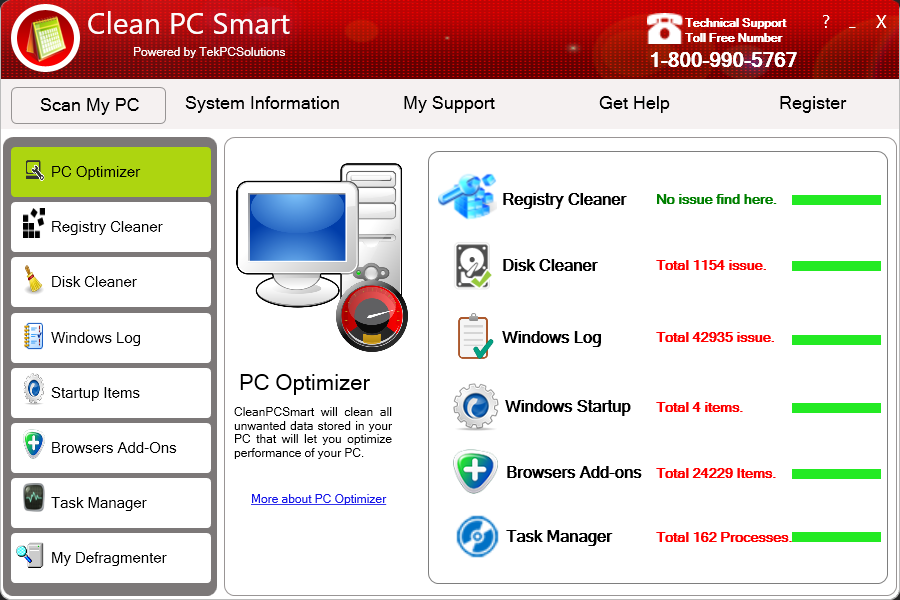Select the Windows Log clipboard icon

pos(474,337)
